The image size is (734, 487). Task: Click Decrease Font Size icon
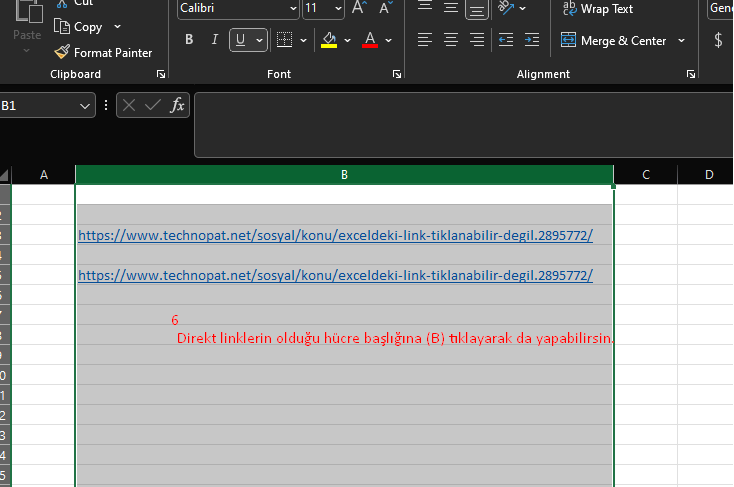pos(386,7)
